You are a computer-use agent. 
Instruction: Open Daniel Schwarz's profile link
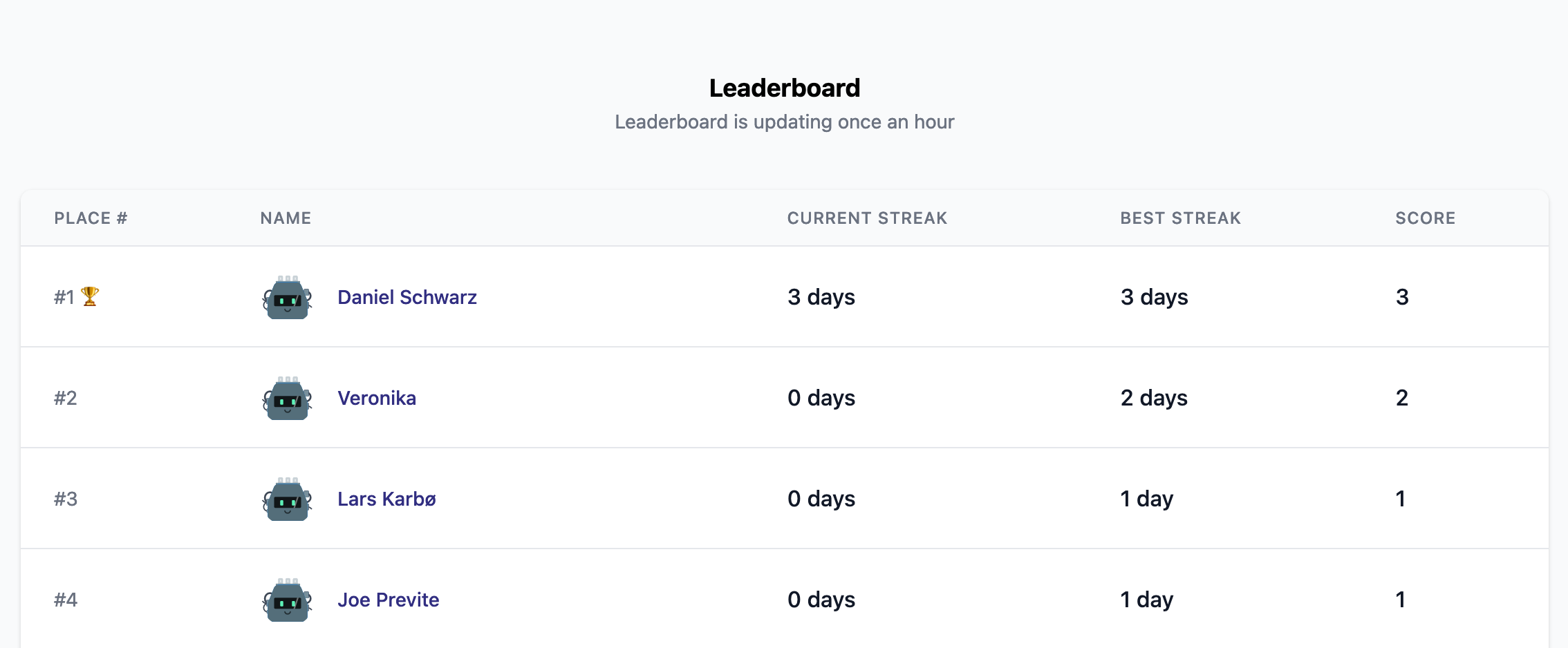point(407,297)
